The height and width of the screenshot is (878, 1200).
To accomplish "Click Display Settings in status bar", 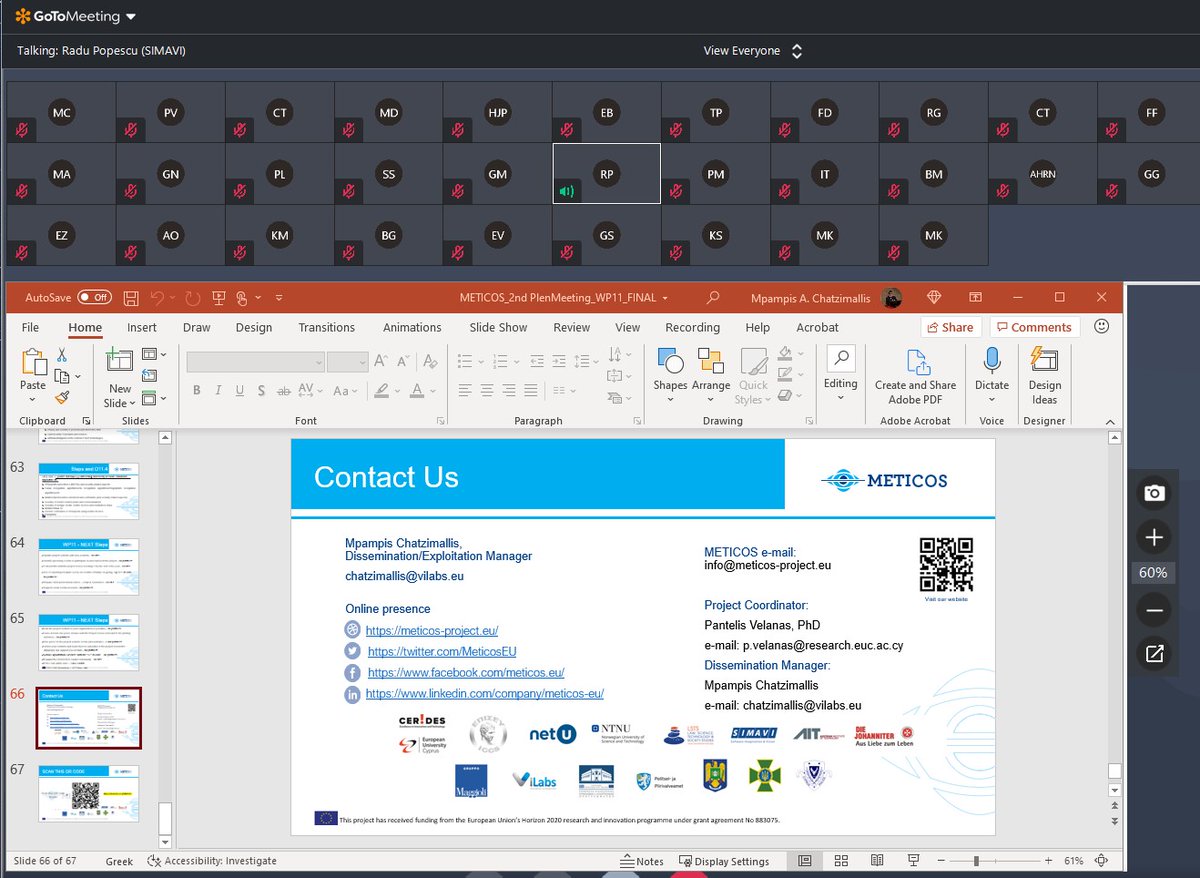I will click(x=724, y=861).
